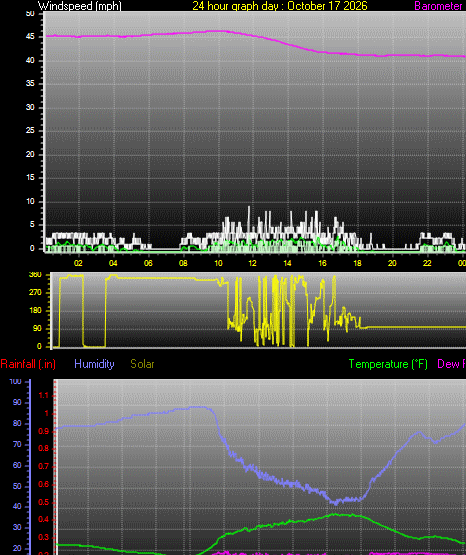Click the '18' hour label on time axis
This screenshot has height=555, width=466.
coord(357,263)
